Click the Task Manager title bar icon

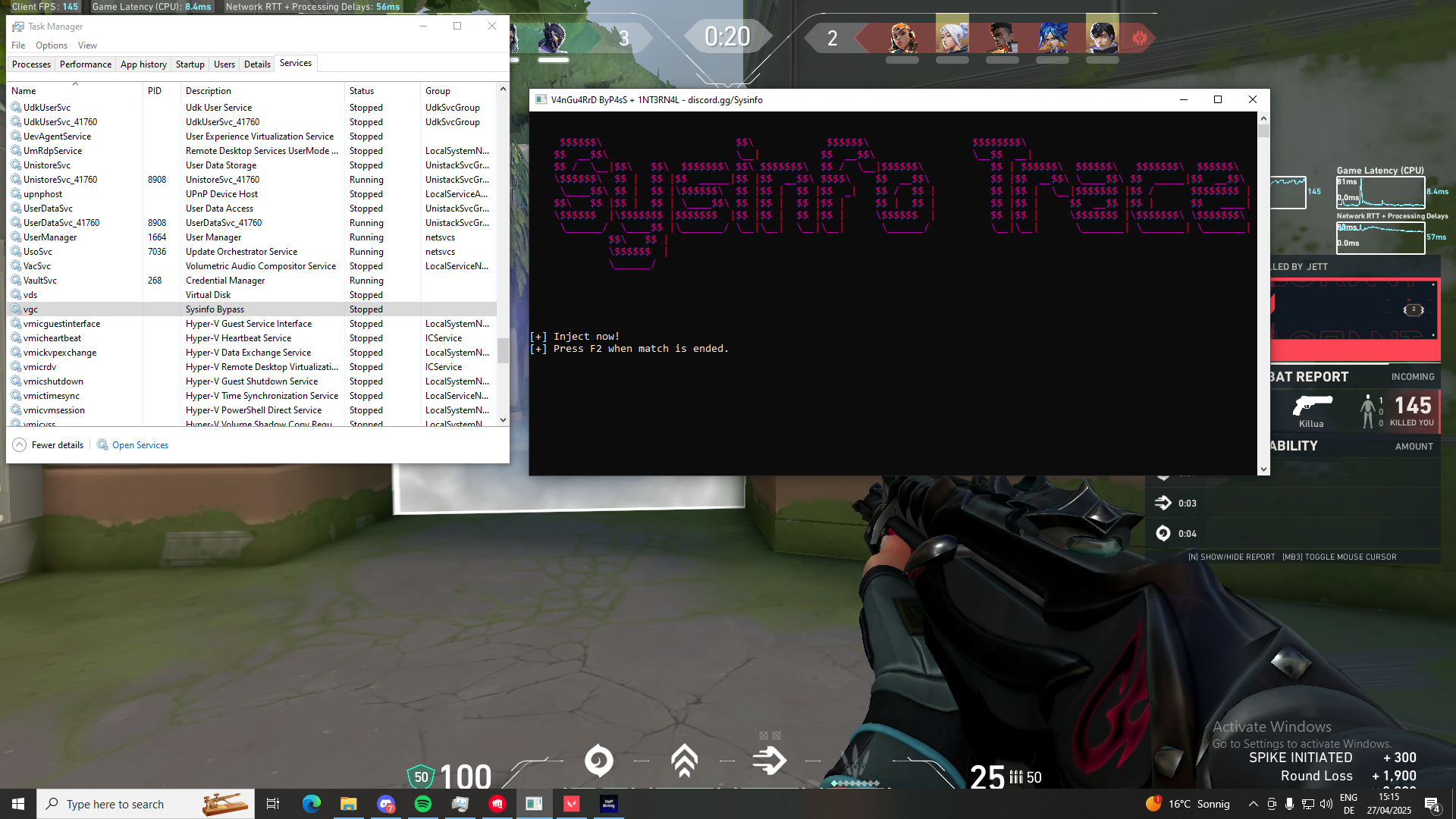click(17, 27)
